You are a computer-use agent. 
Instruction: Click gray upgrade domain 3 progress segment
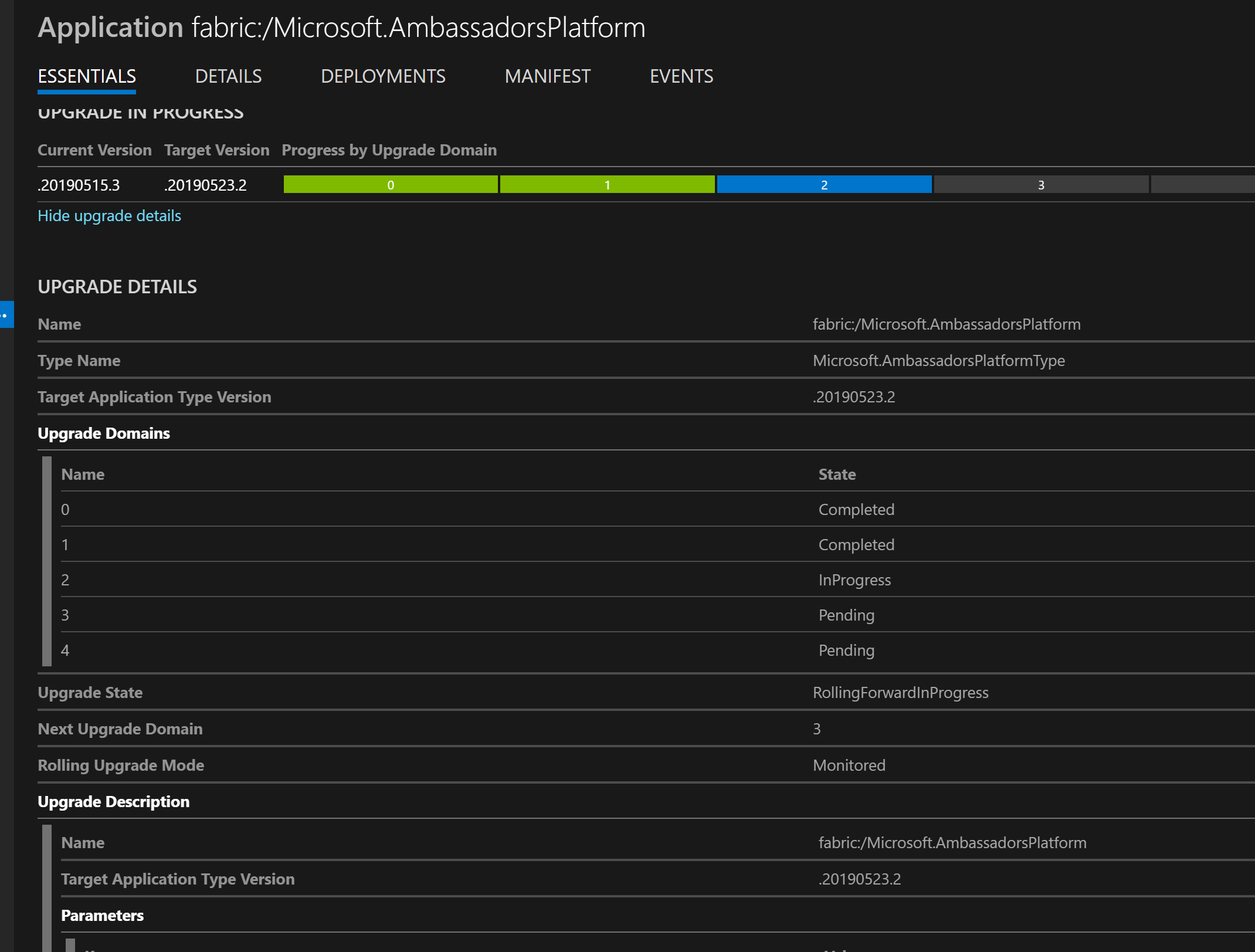(1041, 185)
